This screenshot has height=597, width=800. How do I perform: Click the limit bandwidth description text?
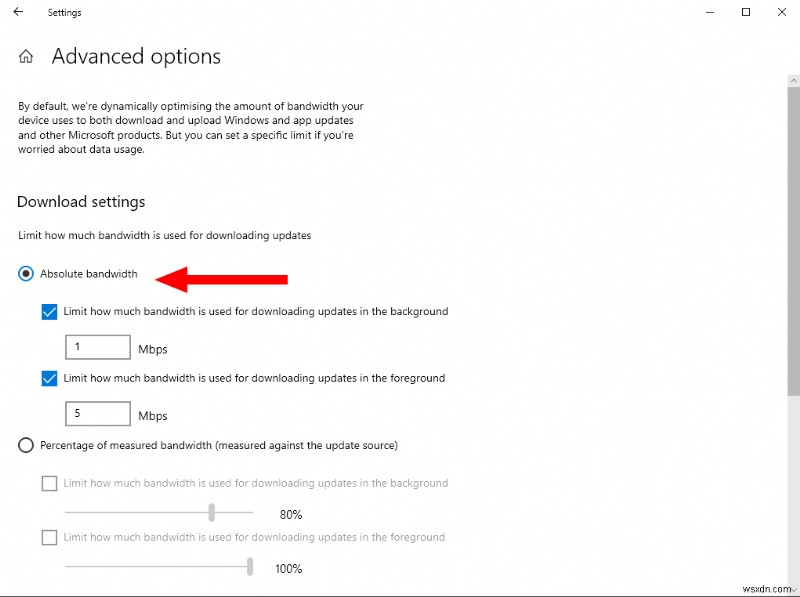(x=163, y=235)
